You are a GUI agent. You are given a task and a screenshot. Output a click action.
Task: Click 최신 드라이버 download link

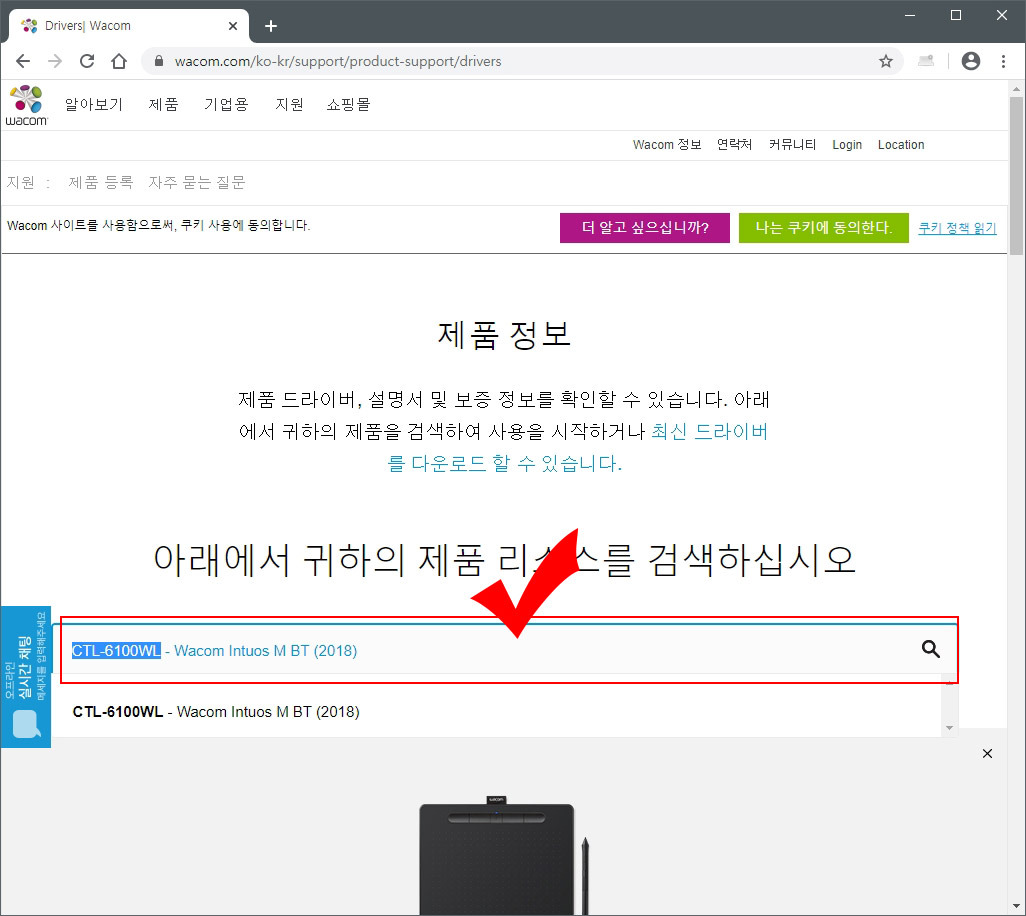tap(709, 432)
